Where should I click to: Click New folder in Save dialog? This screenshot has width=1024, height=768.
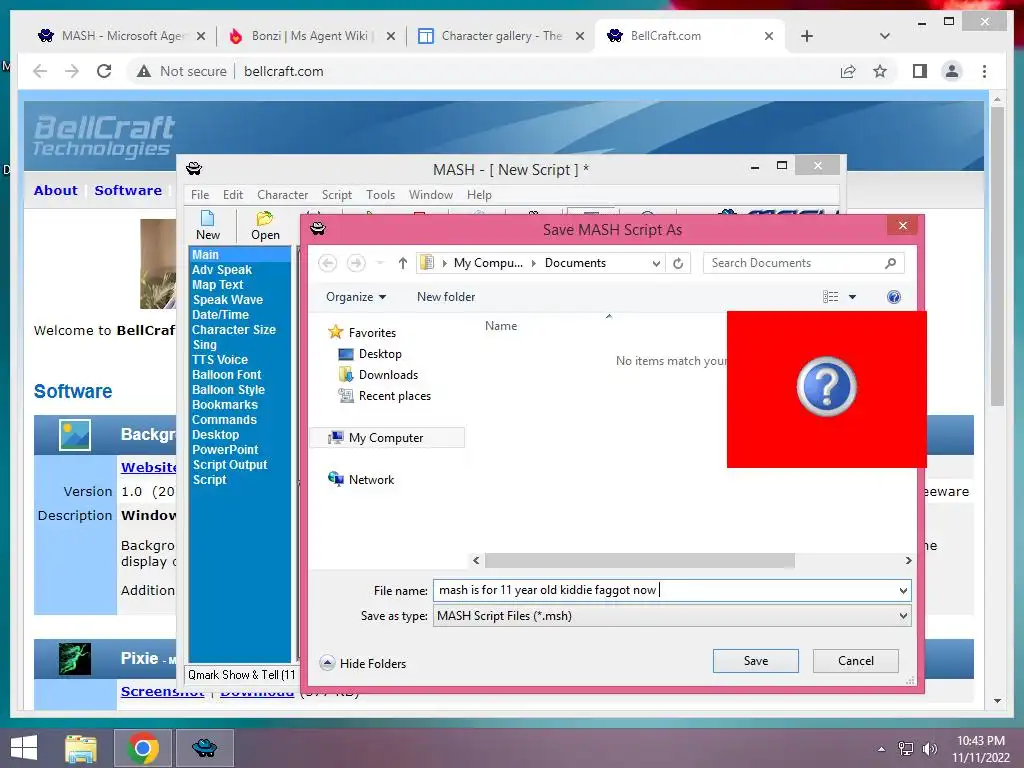tap(446, 297)
